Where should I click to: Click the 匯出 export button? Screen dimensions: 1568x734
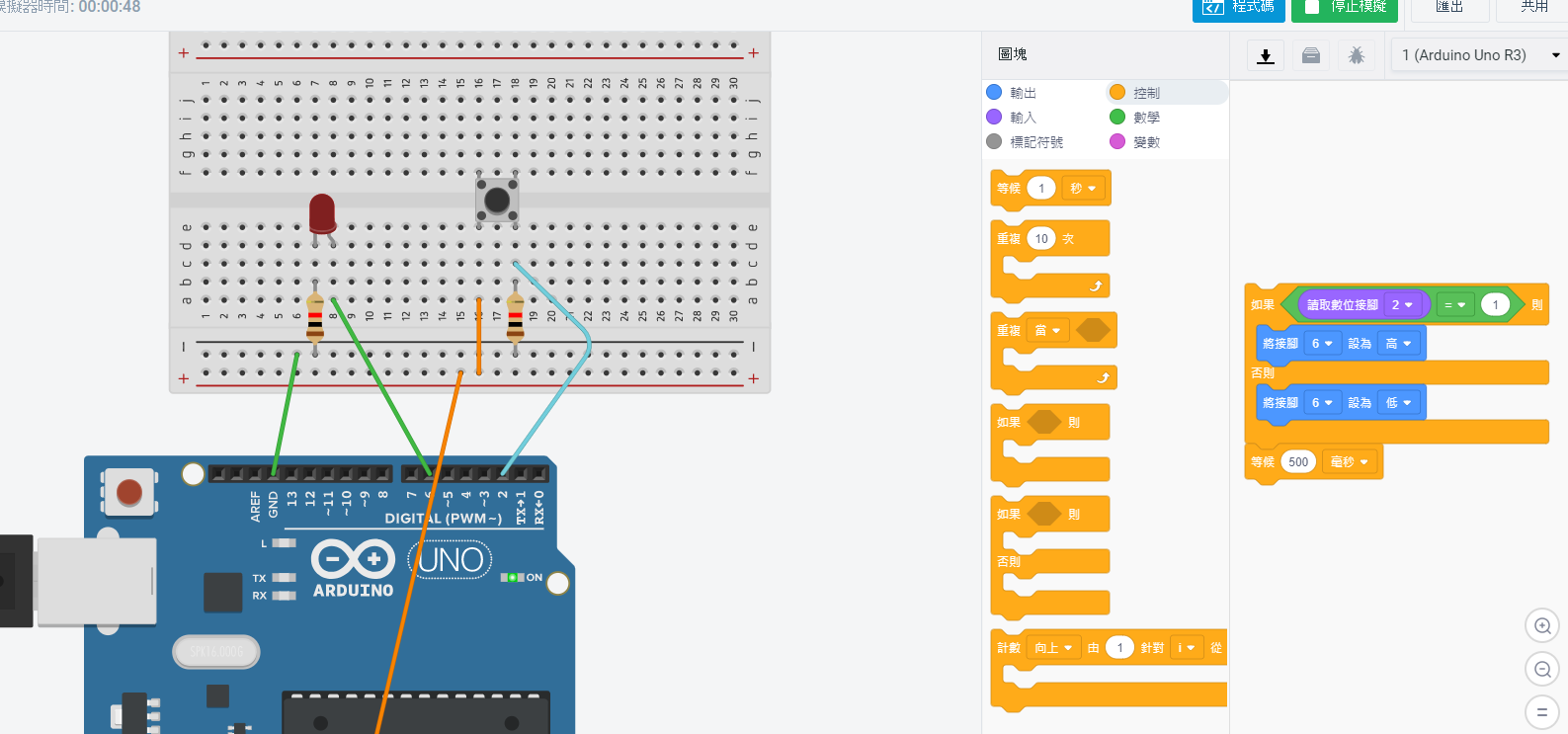[1449, 8]
